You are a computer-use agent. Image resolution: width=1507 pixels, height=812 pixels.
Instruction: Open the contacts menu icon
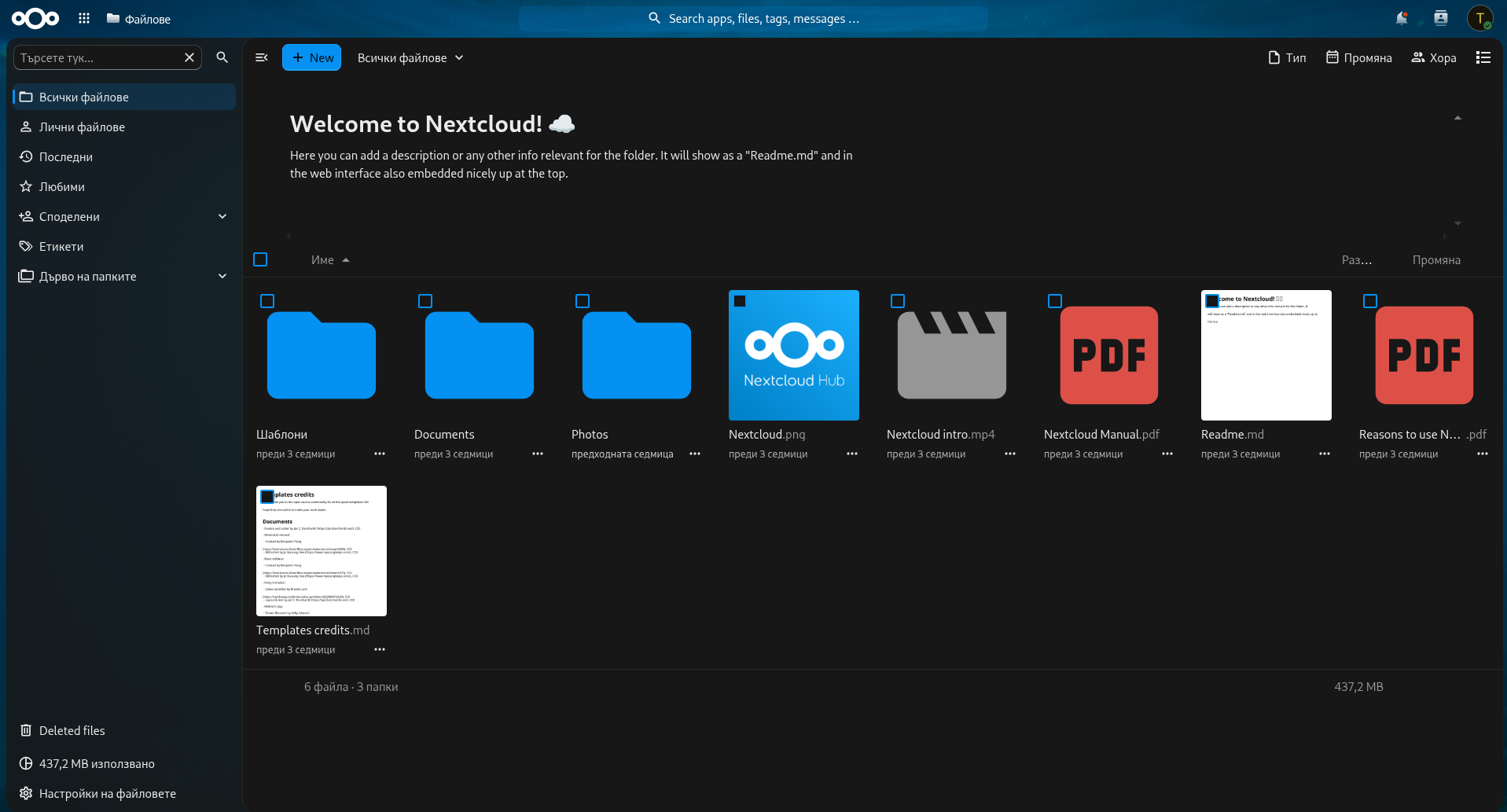(x=1441, y=18)
